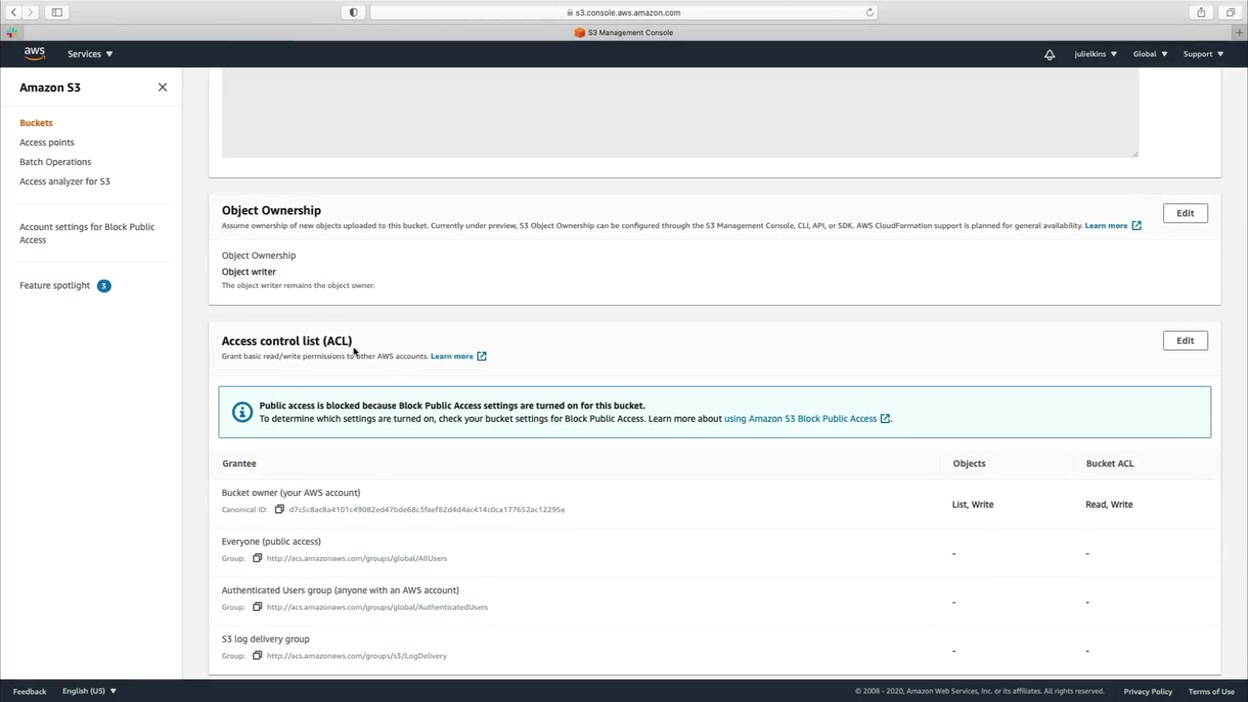Open the Support dropdown menu
This screenshot has height=702, width=1248.
pyautogui.click(x=1203, y=54)
